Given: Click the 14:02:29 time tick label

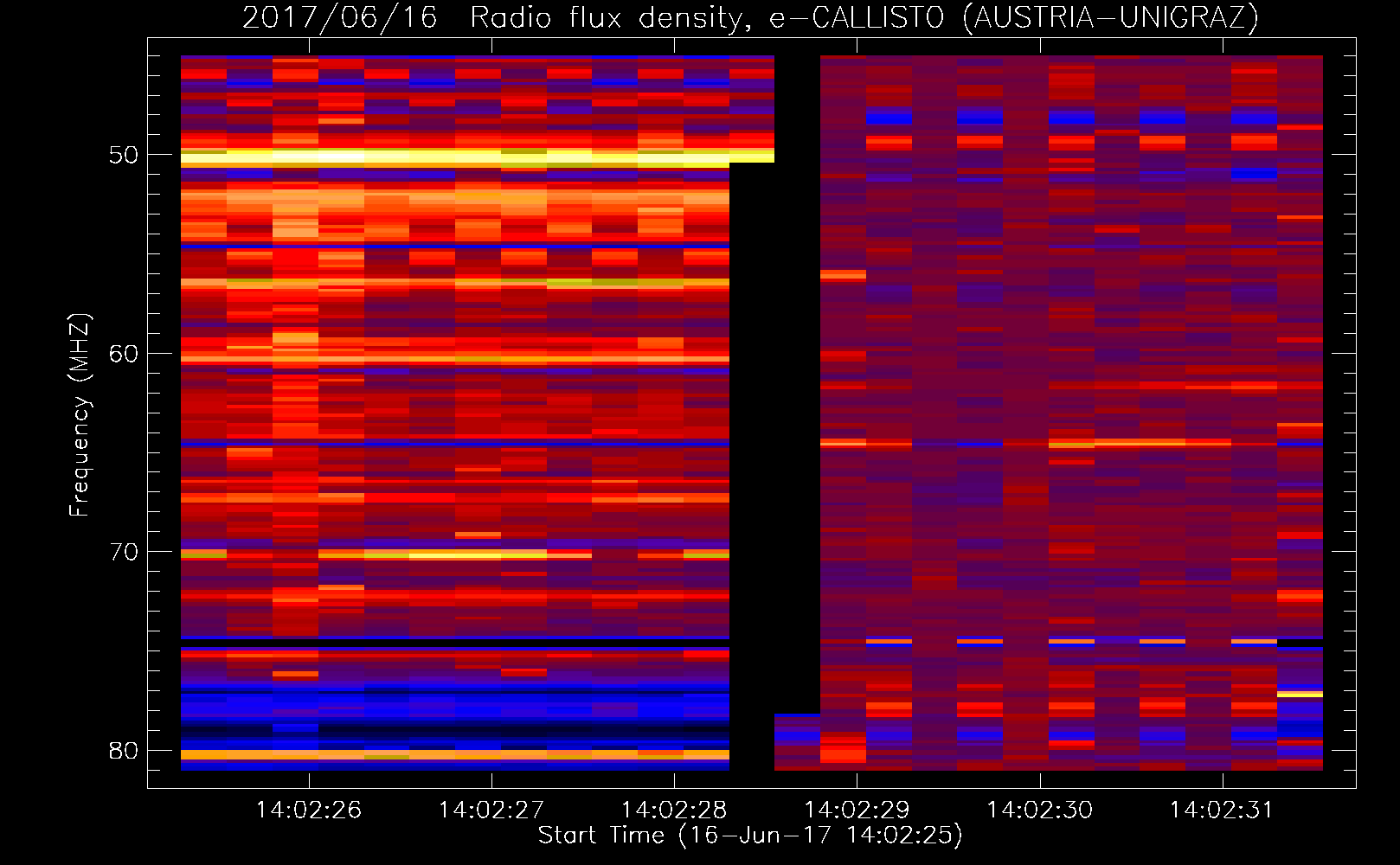Looking at the screenshot, I should click(857, 811).
